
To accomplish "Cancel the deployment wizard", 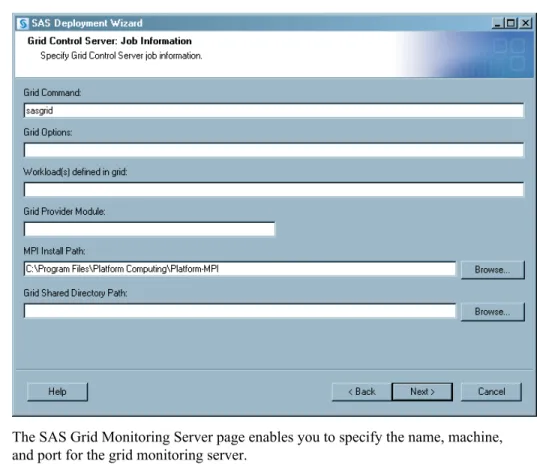I will 491,392.
